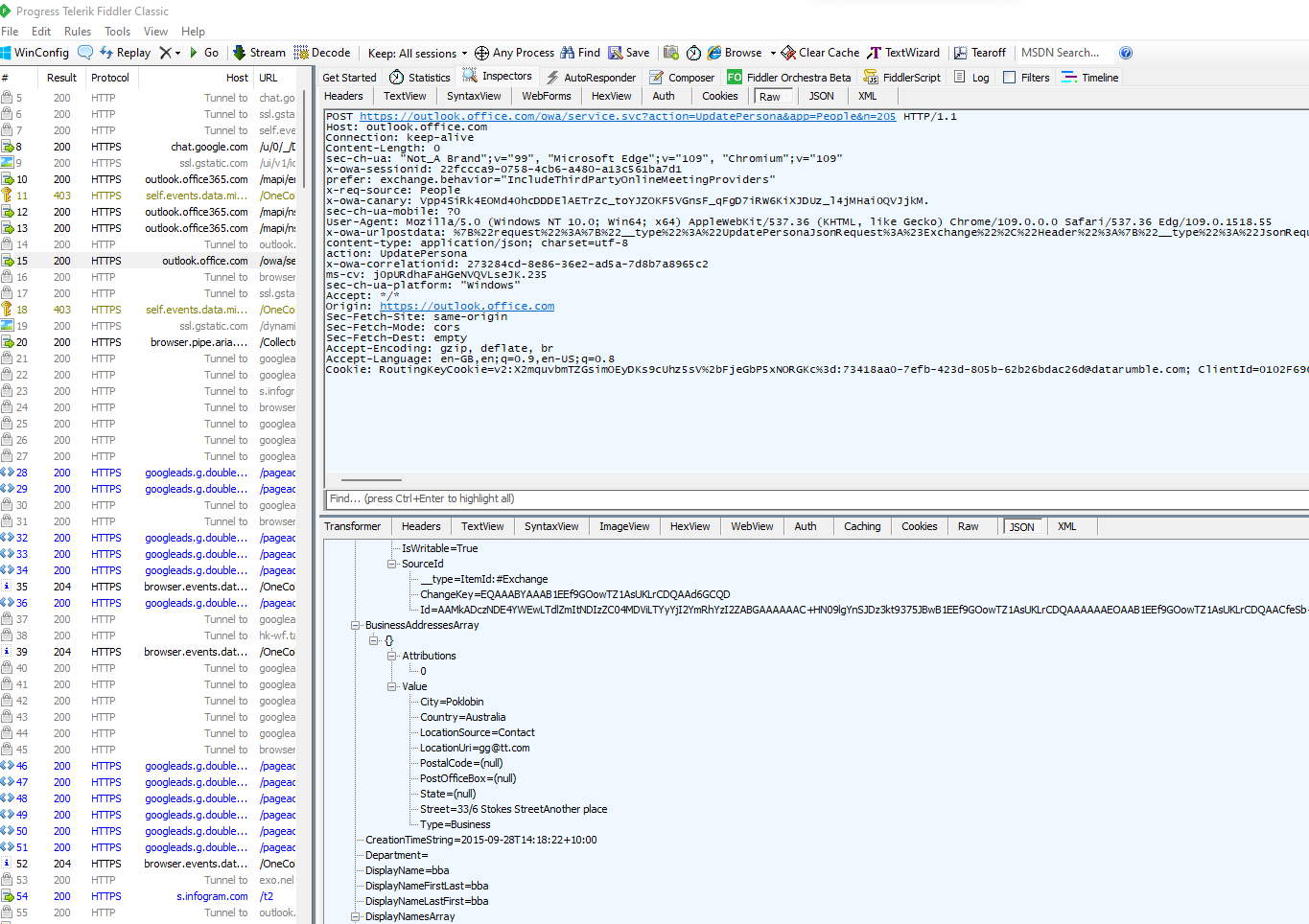Screen dimensions: 1309x924
Task: Collapse the DisplayNamesArray node
Action: point(356,916)
